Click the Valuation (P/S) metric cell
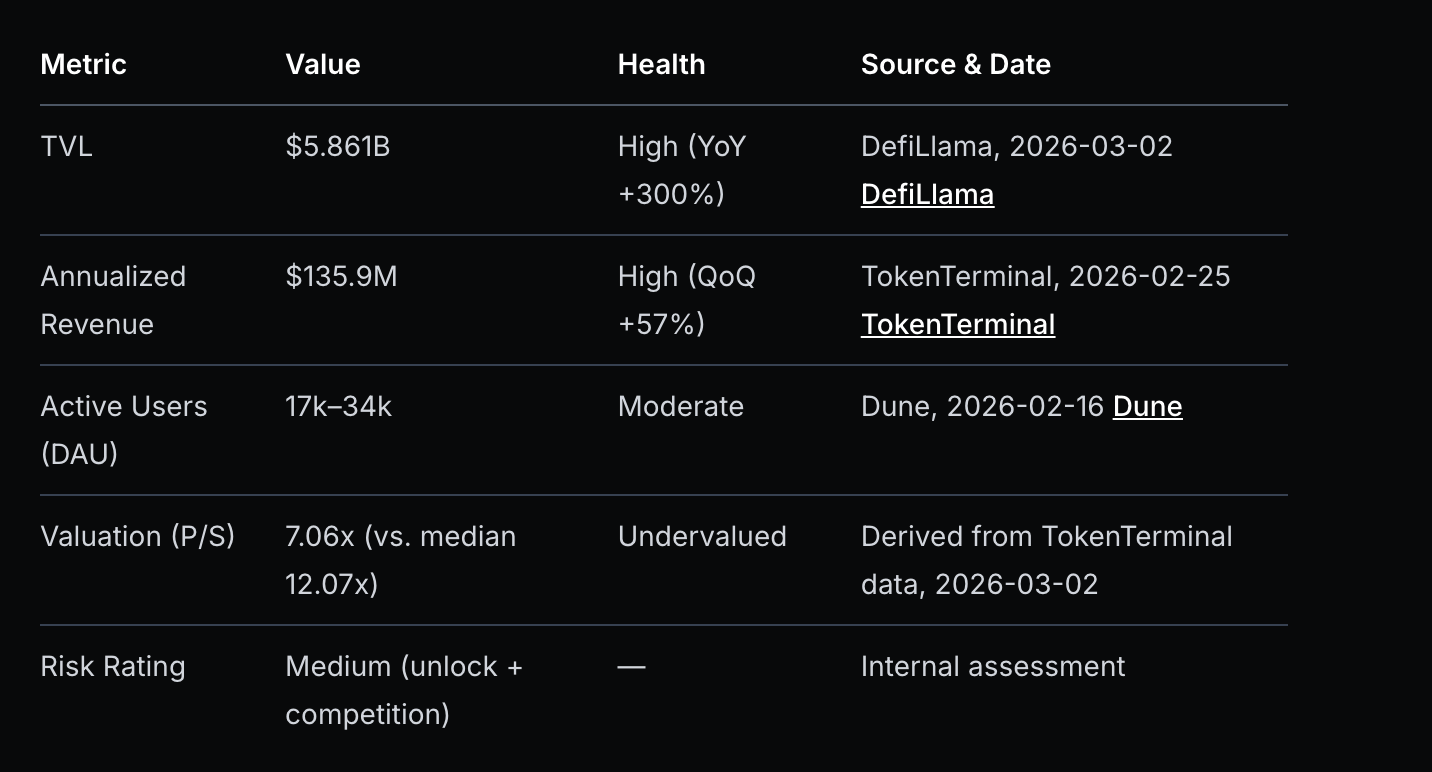The width and height of the screenshot is (1432, 772). pyautogui.click(x=137, y=536)
